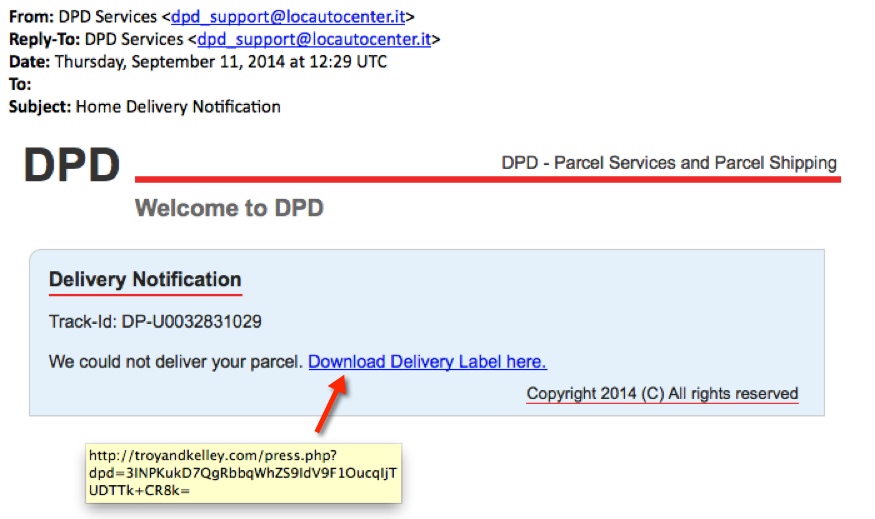Click 'Copyright 2014 (C) All rights reserved' text

click(662, 393)
